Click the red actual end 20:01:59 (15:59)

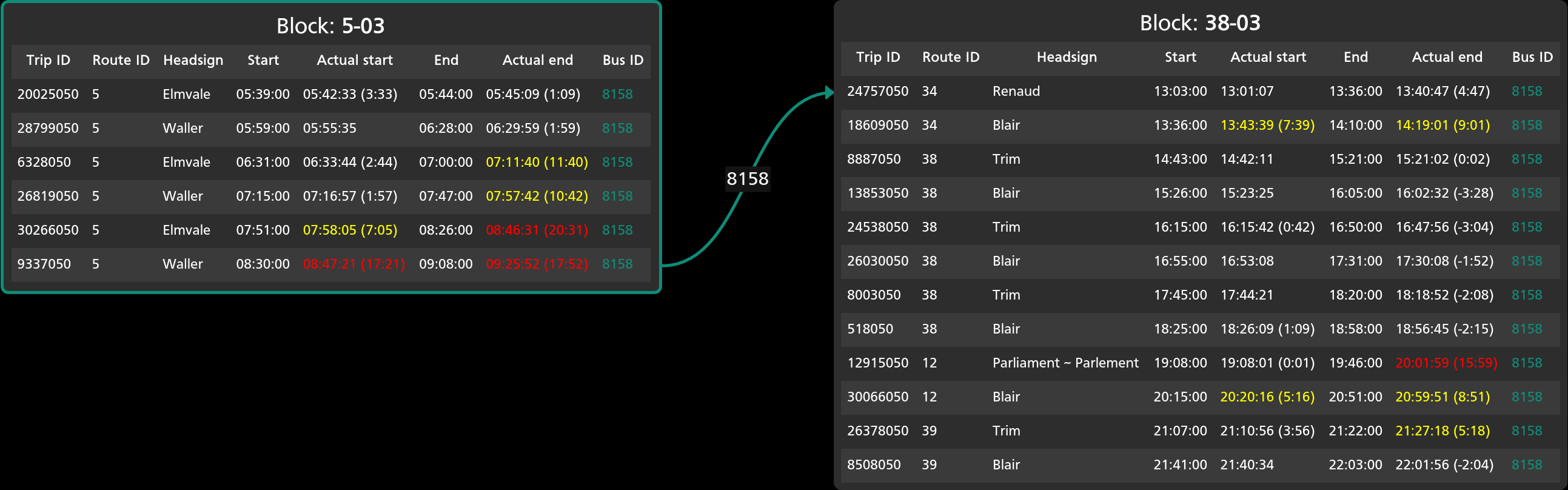(1445, 363)
